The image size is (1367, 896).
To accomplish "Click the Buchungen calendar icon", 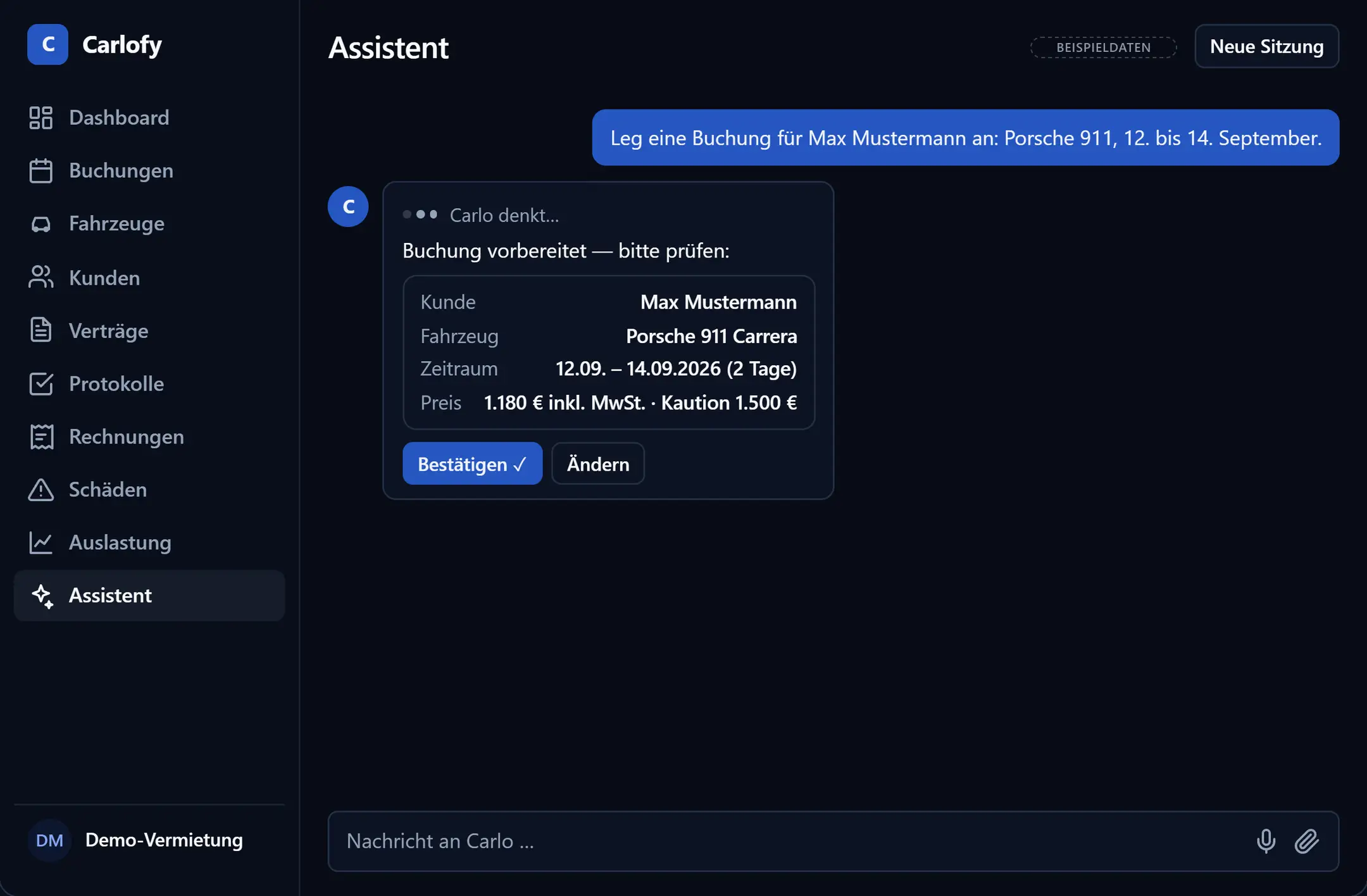I will [x=41, y=171].
